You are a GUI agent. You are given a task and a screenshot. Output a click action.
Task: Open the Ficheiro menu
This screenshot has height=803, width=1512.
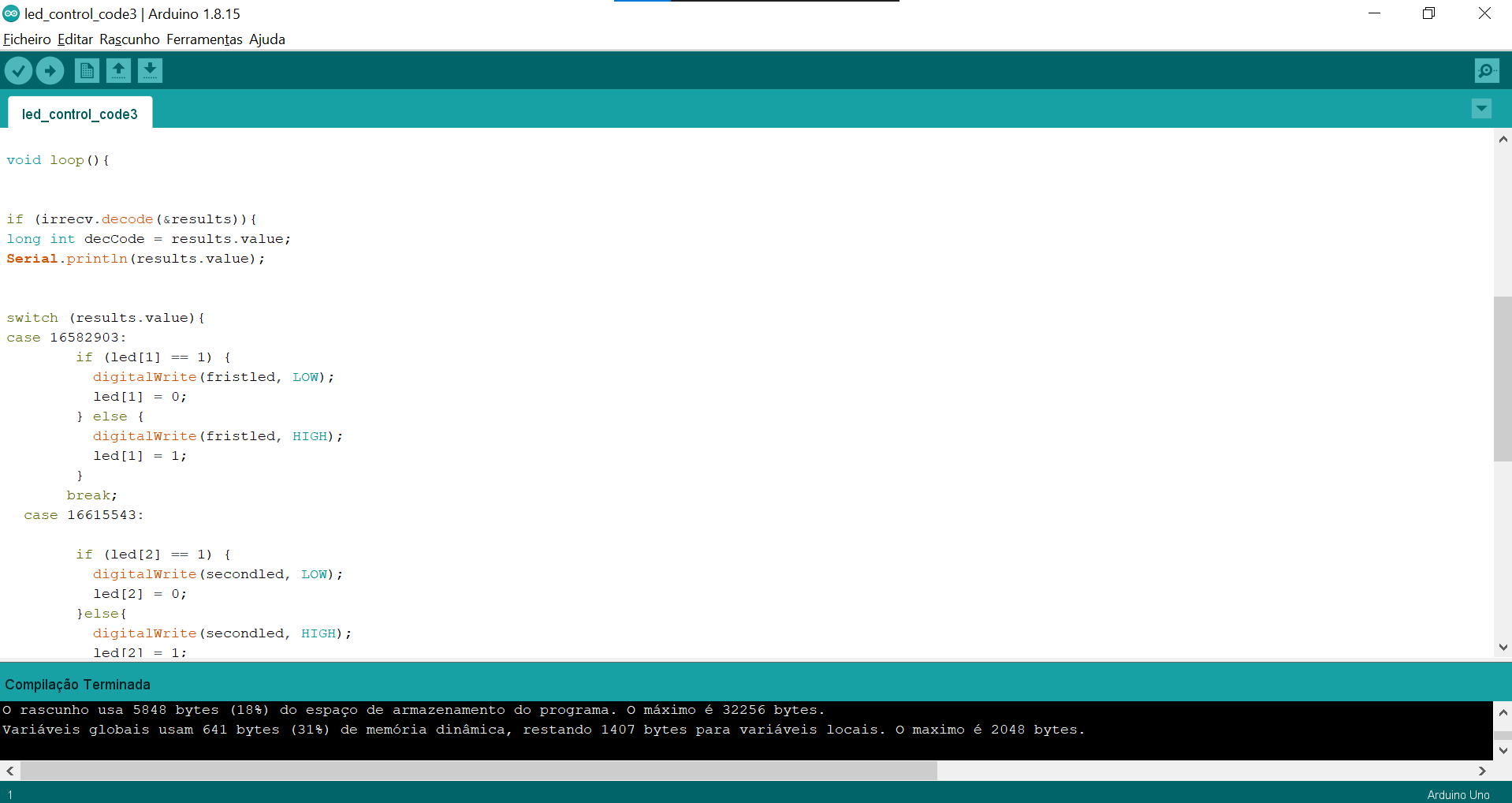tap(27, 39)
